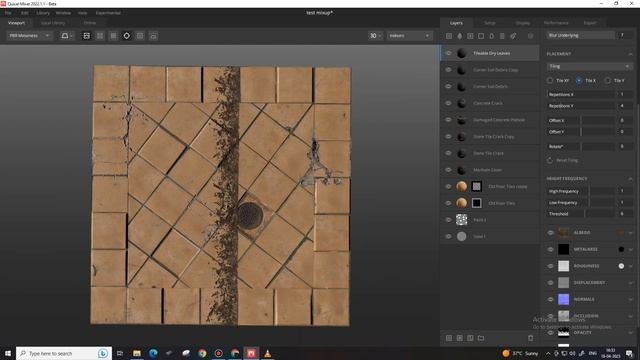Select the Tile XY radio option
This screenshot has height=360, width=640.
(x=550, y=80)
